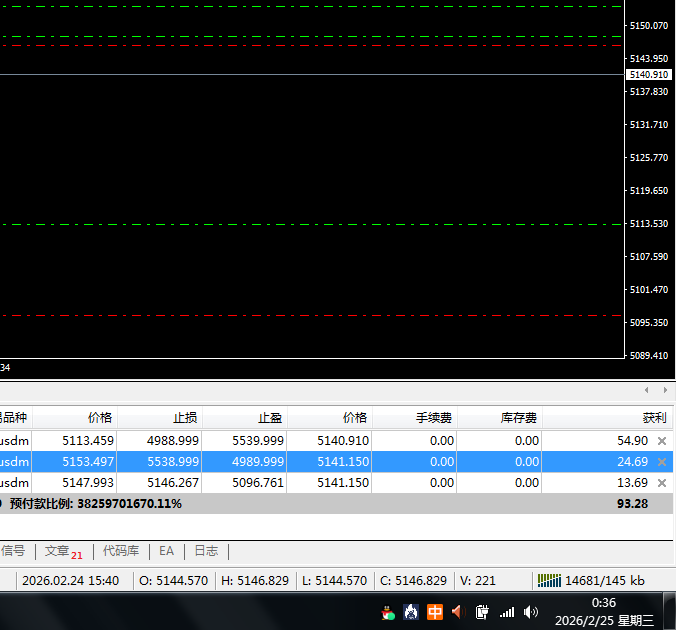Open the system volume speaker icon
Screen dimensions: 676x630
tap(531, 612)
